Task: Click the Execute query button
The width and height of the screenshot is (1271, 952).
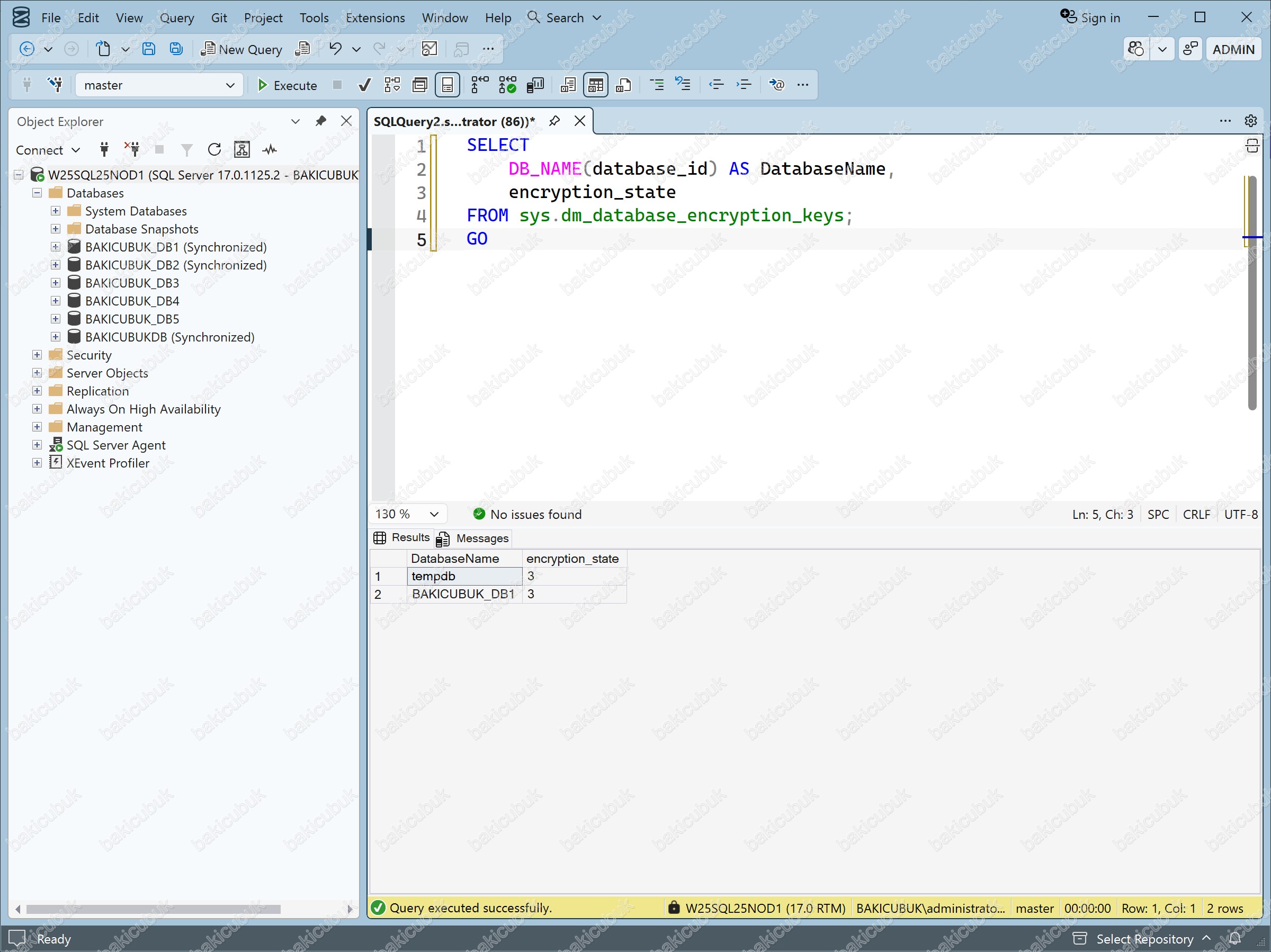Action: 287,86
